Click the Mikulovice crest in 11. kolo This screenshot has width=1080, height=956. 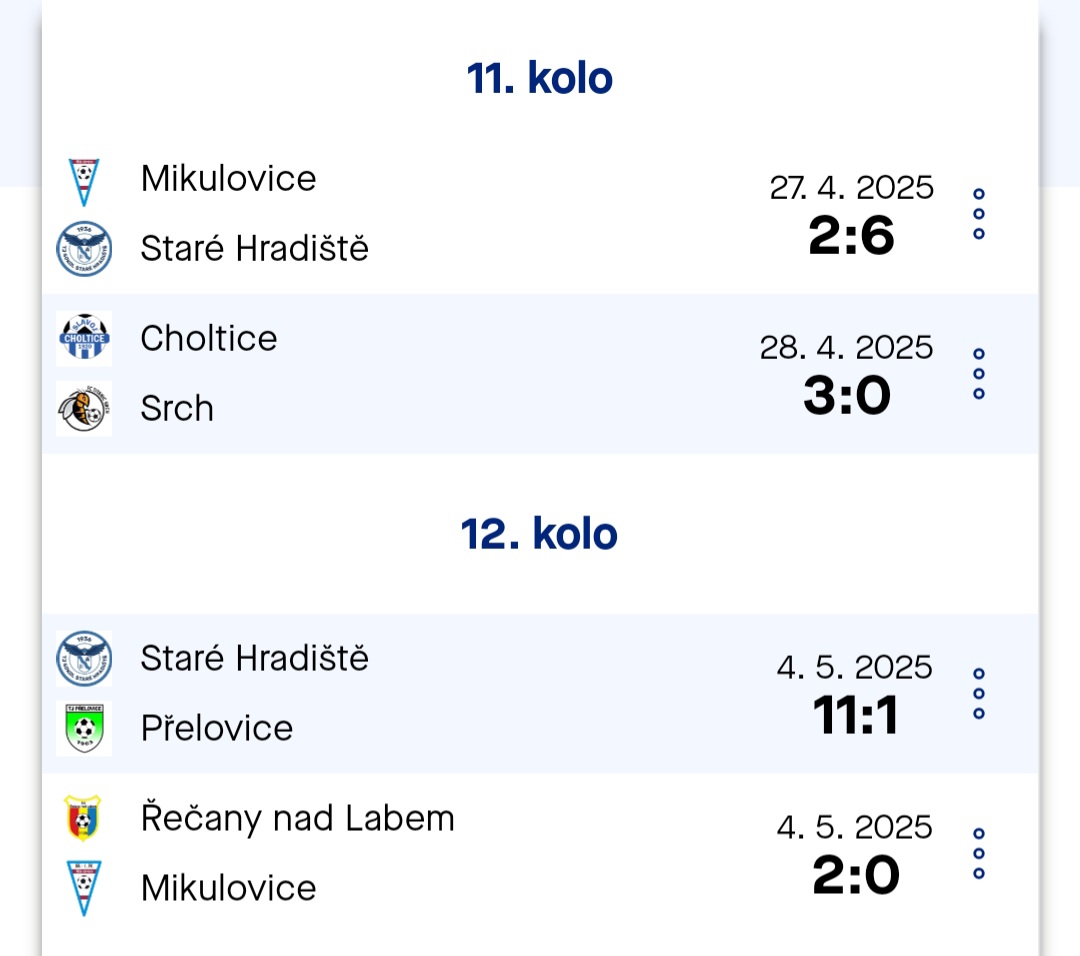click(84, 182)
